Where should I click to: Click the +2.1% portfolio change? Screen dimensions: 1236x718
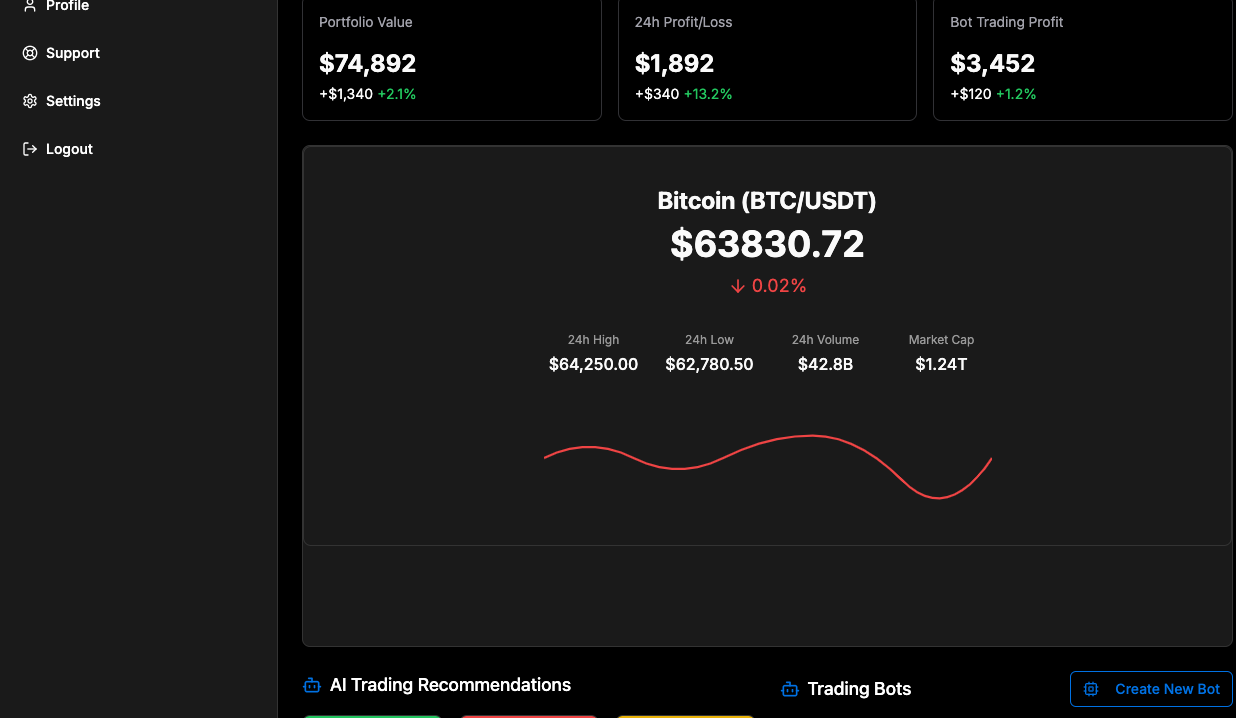tap(397, 94)
